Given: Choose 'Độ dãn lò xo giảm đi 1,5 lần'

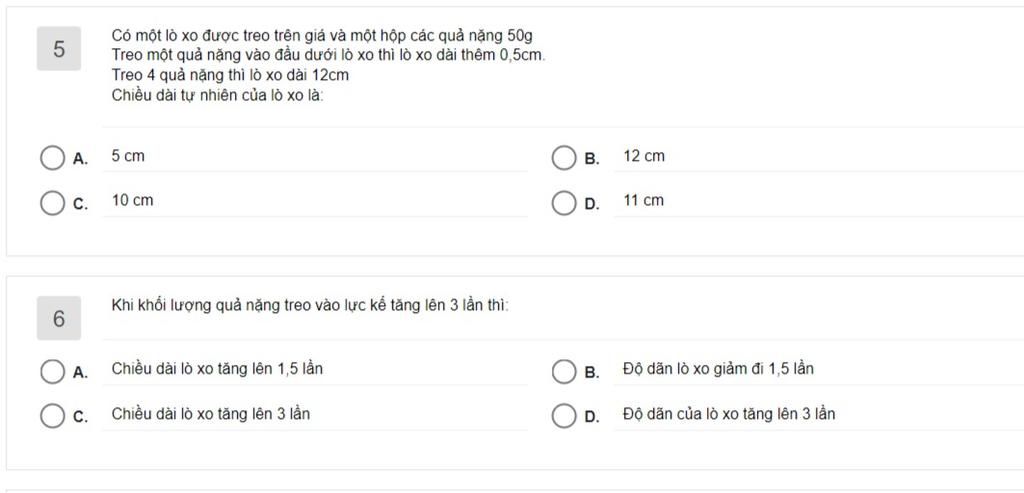Looking at the screenshot, I should coord(718,369).
